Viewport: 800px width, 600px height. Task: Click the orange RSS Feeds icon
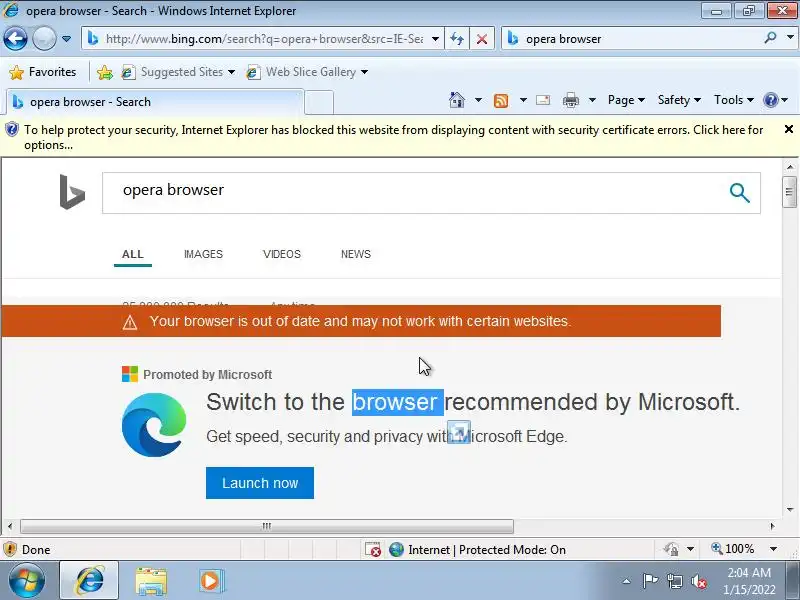pyautogui.click(x=501, y=101)
